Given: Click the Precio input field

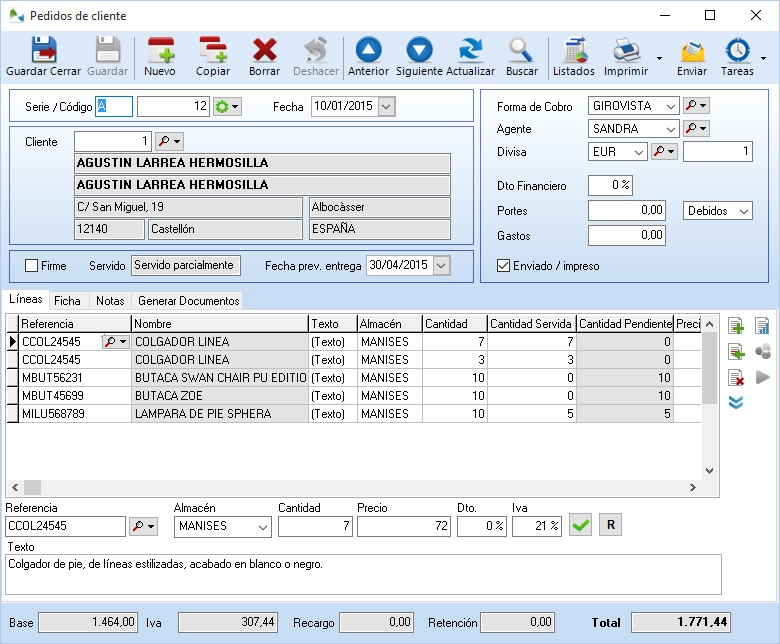Looking at the screenshot, I should pyautogui.click(x=403, y=526).
